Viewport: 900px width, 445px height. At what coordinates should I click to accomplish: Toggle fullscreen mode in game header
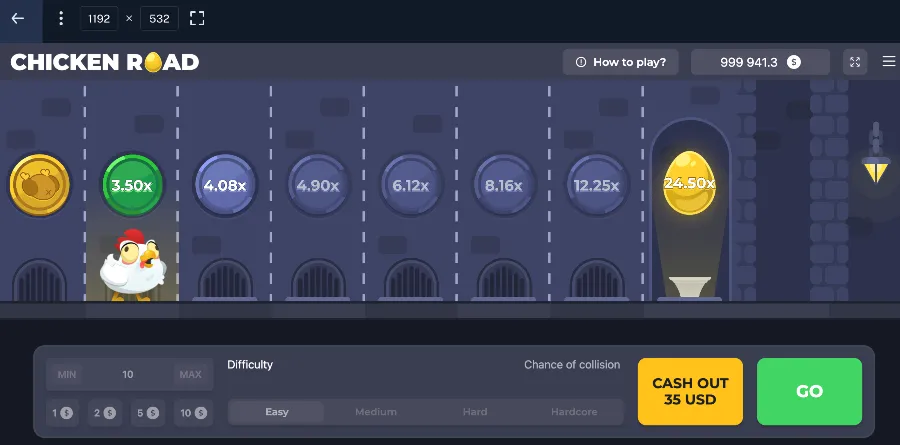click(x=855, y=62)
